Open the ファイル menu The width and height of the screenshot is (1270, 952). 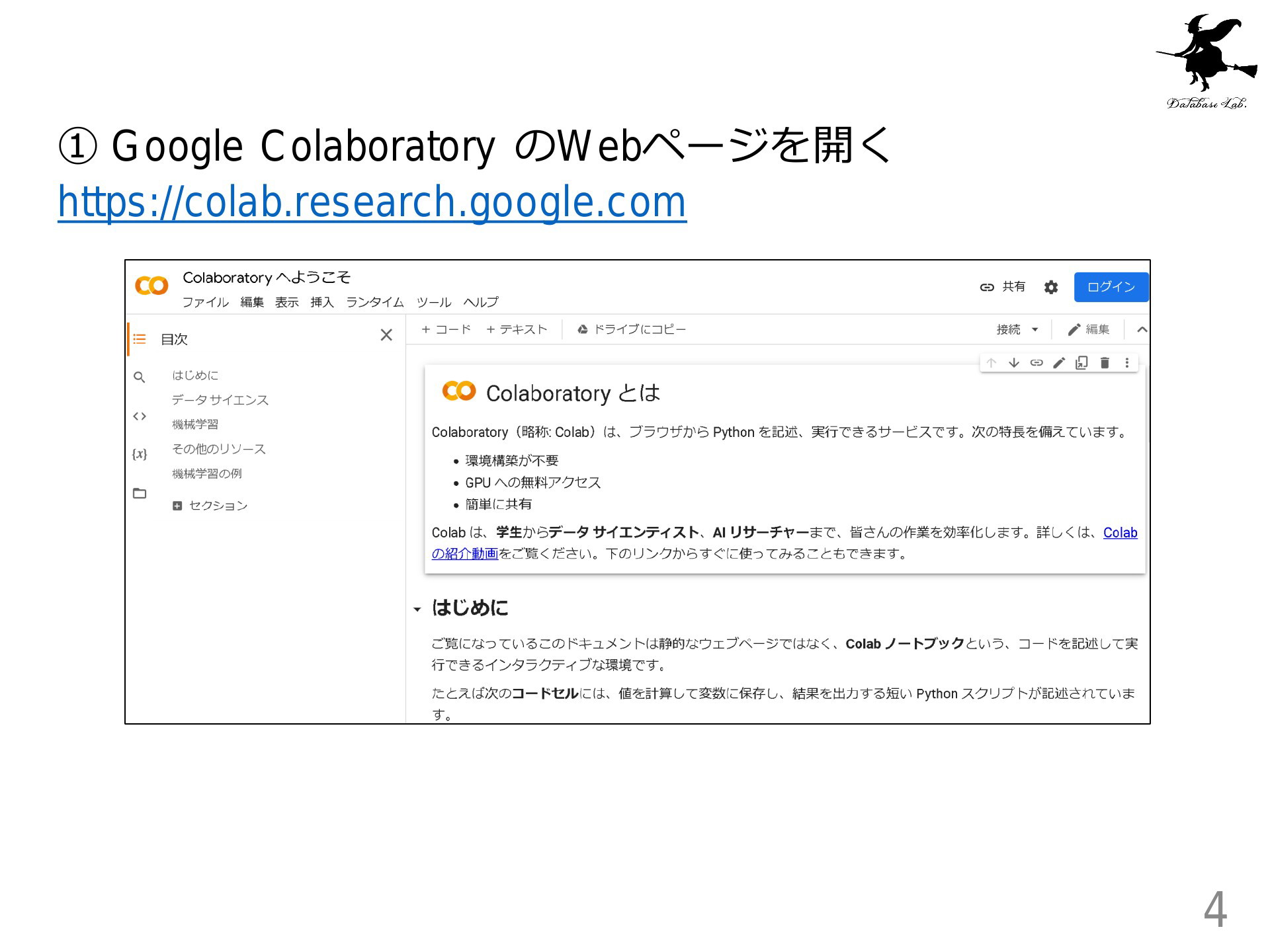[x=205, y=302]
